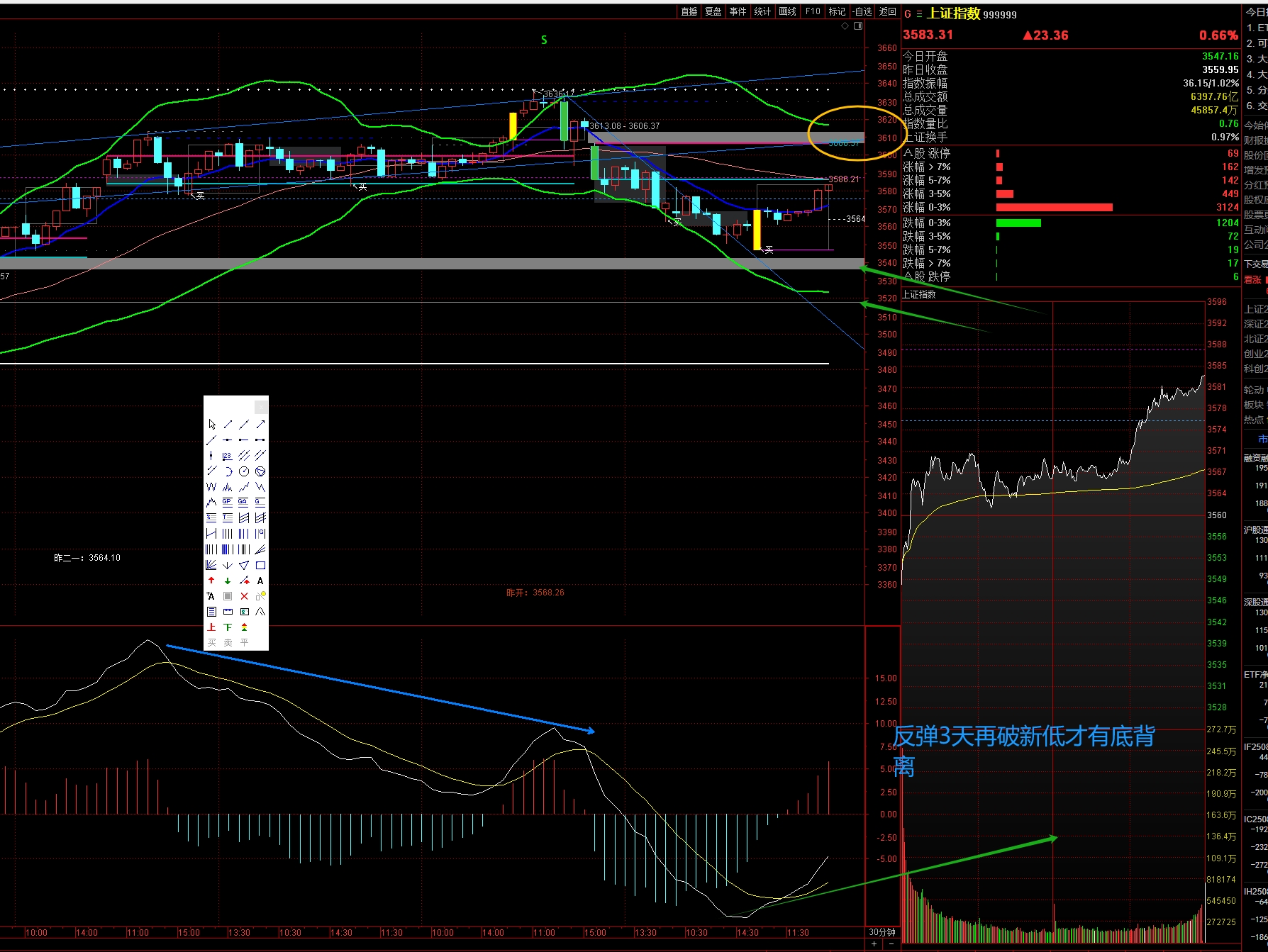Click the 今日开盘 value 3547.16
Screen dimensions: 1268x952
pos(1220,56)
